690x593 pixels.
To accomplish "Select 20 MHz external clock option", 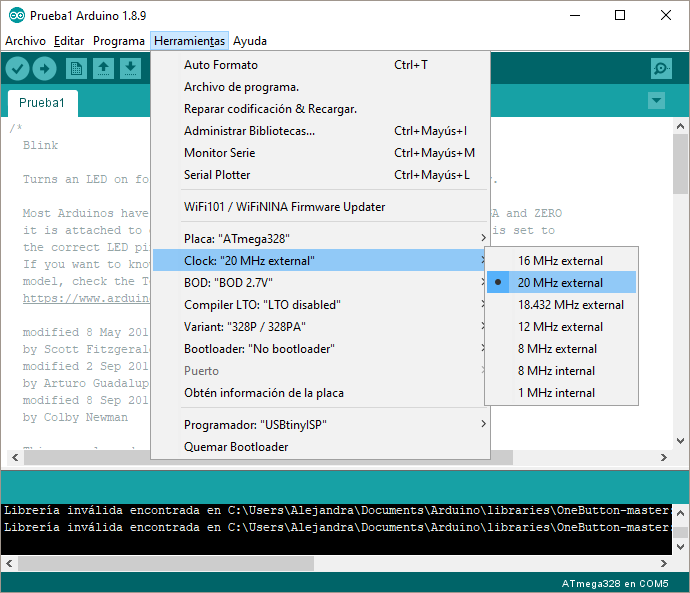I will (562, 282).
